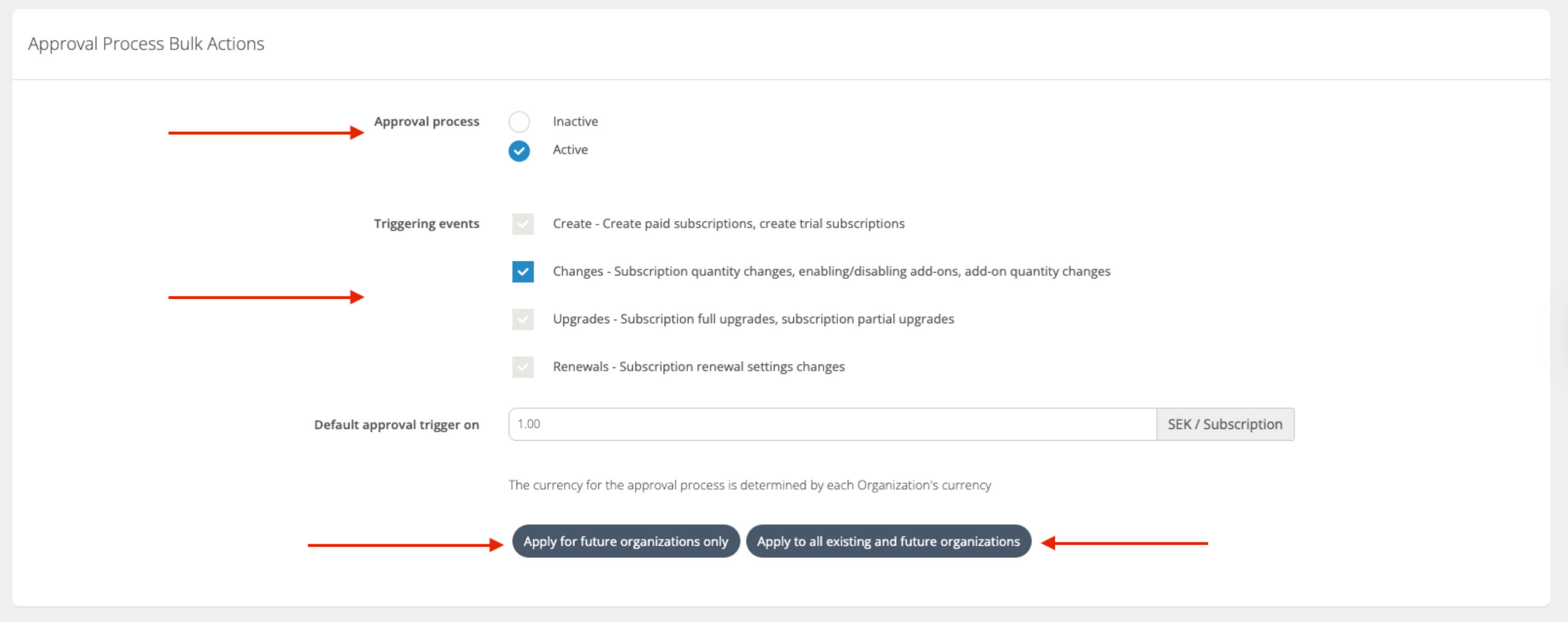Toggle the Create triggering event checkbox
The image size is (1568, 622).
click(522, 224)
